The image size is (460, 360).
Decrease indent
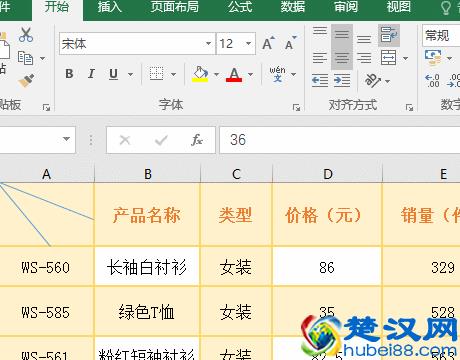click(320, 81)
